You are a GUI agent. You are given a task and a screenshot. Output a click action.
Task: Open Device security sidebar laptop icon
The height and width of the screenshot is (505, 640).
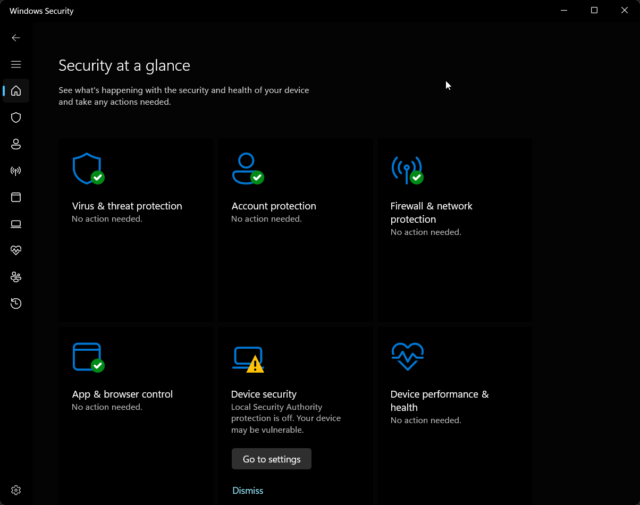[16, 224]
